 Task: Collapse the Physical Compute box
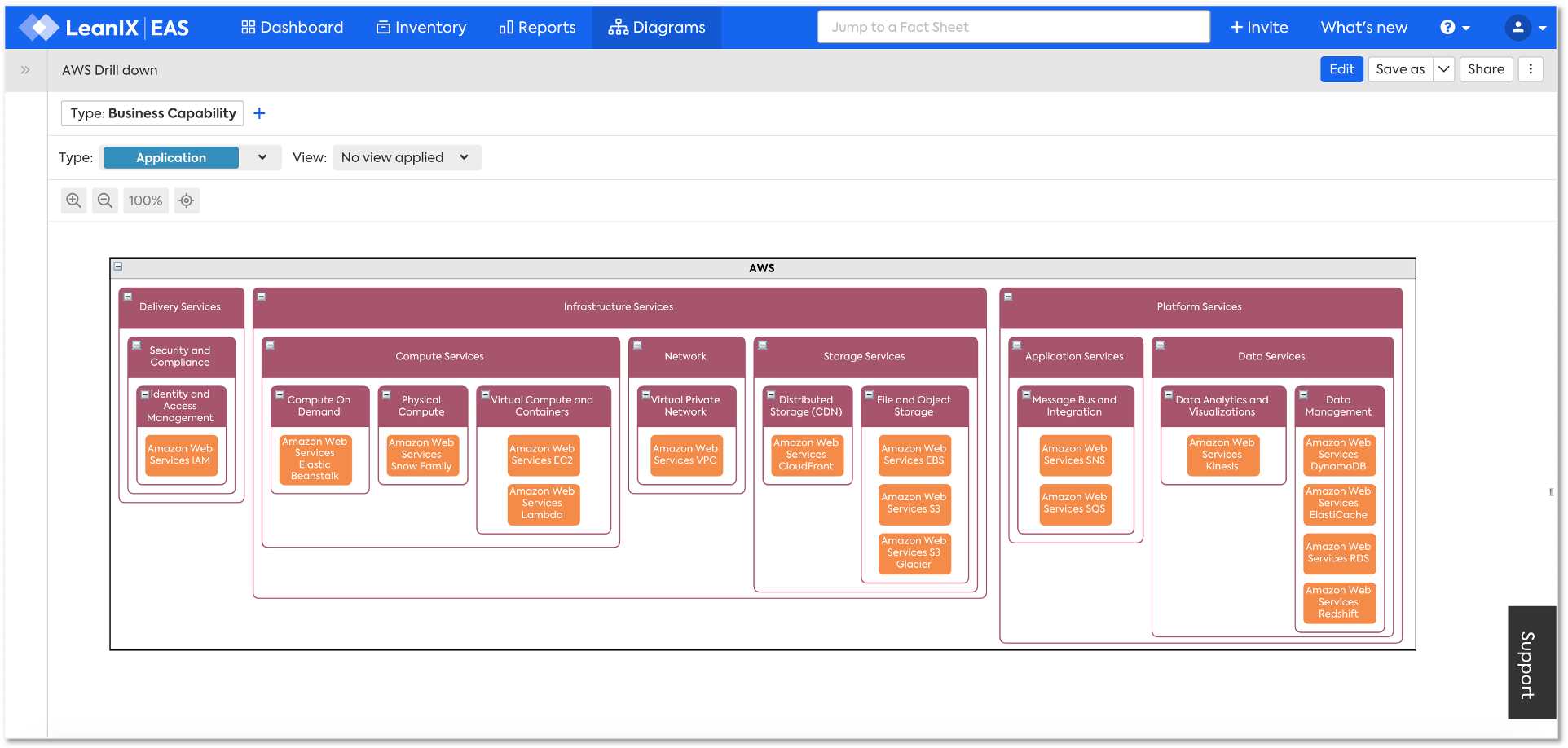tap(387, 394)
